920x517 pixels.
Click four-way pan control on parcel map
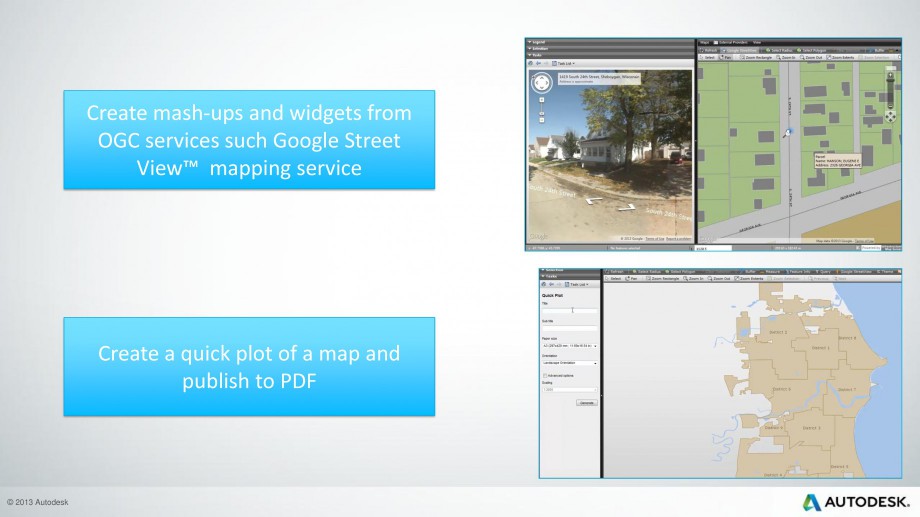tap(890, 117)
